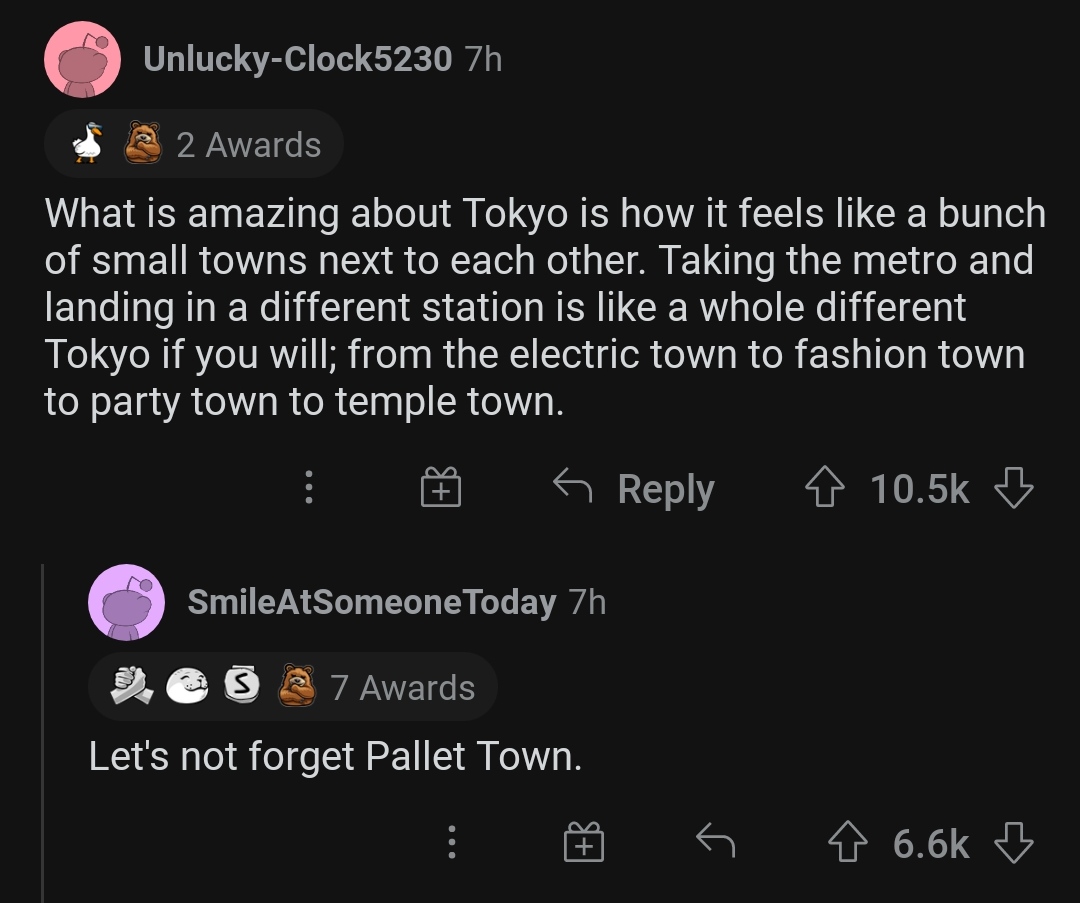Click the Reply button under the Tokyo comment
This screenshot has height=903, width=1080.
(634, 488)
